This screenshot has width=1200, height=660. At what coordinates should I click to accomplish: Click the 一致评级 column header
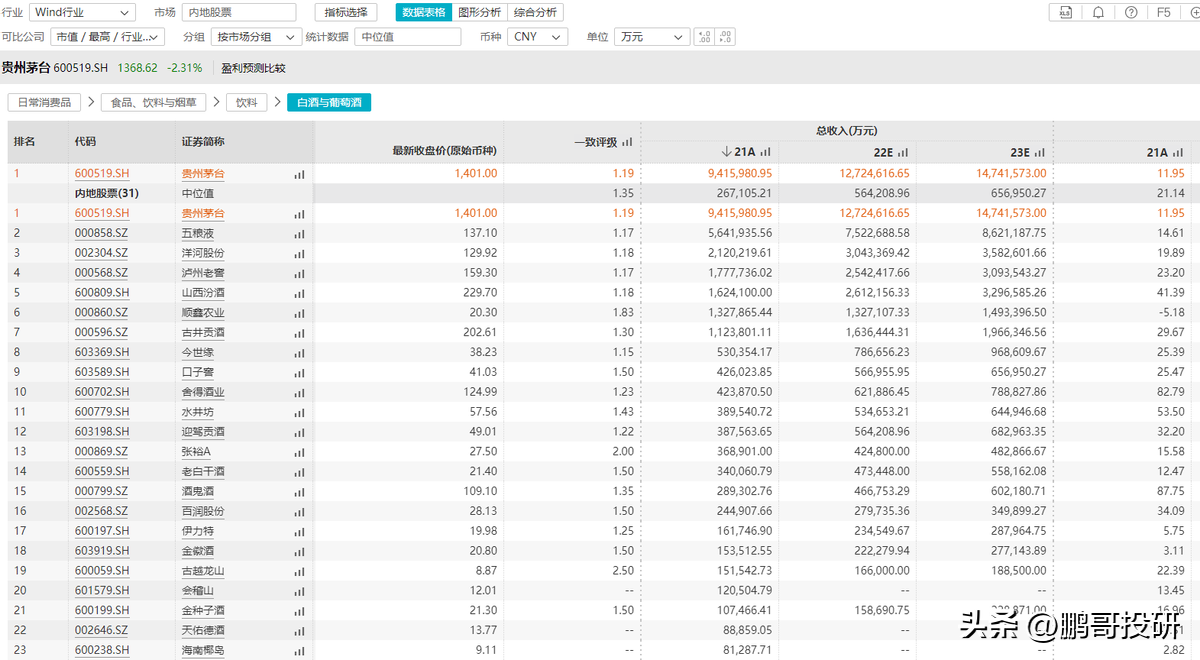click(x=596, y=142)
